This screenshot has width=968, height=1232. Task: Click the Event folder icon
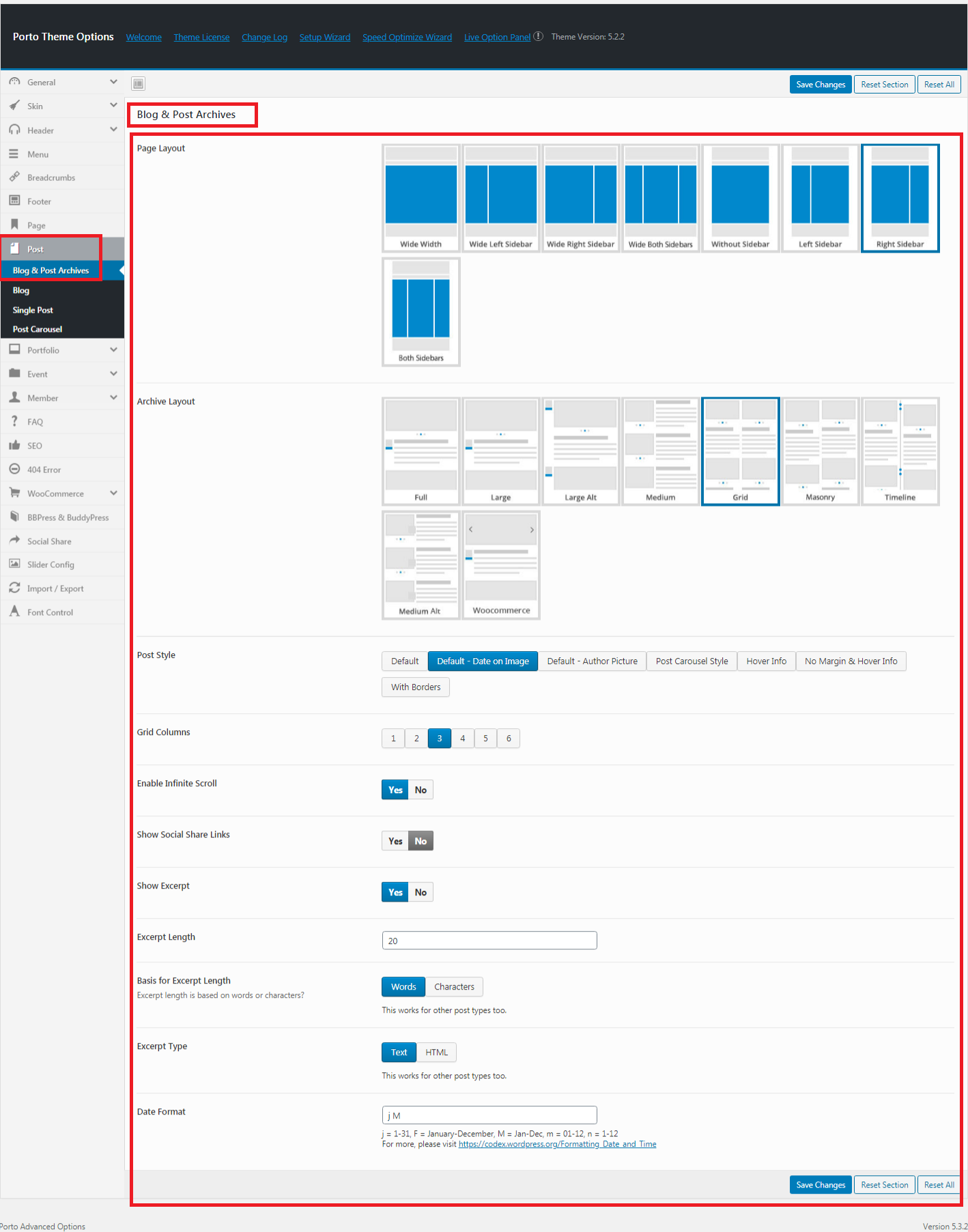14,373
